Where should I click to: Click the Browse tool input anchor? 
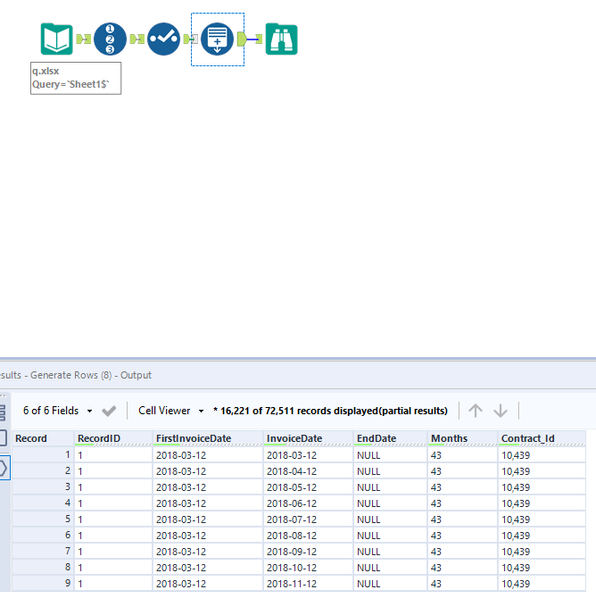point(259,39)
